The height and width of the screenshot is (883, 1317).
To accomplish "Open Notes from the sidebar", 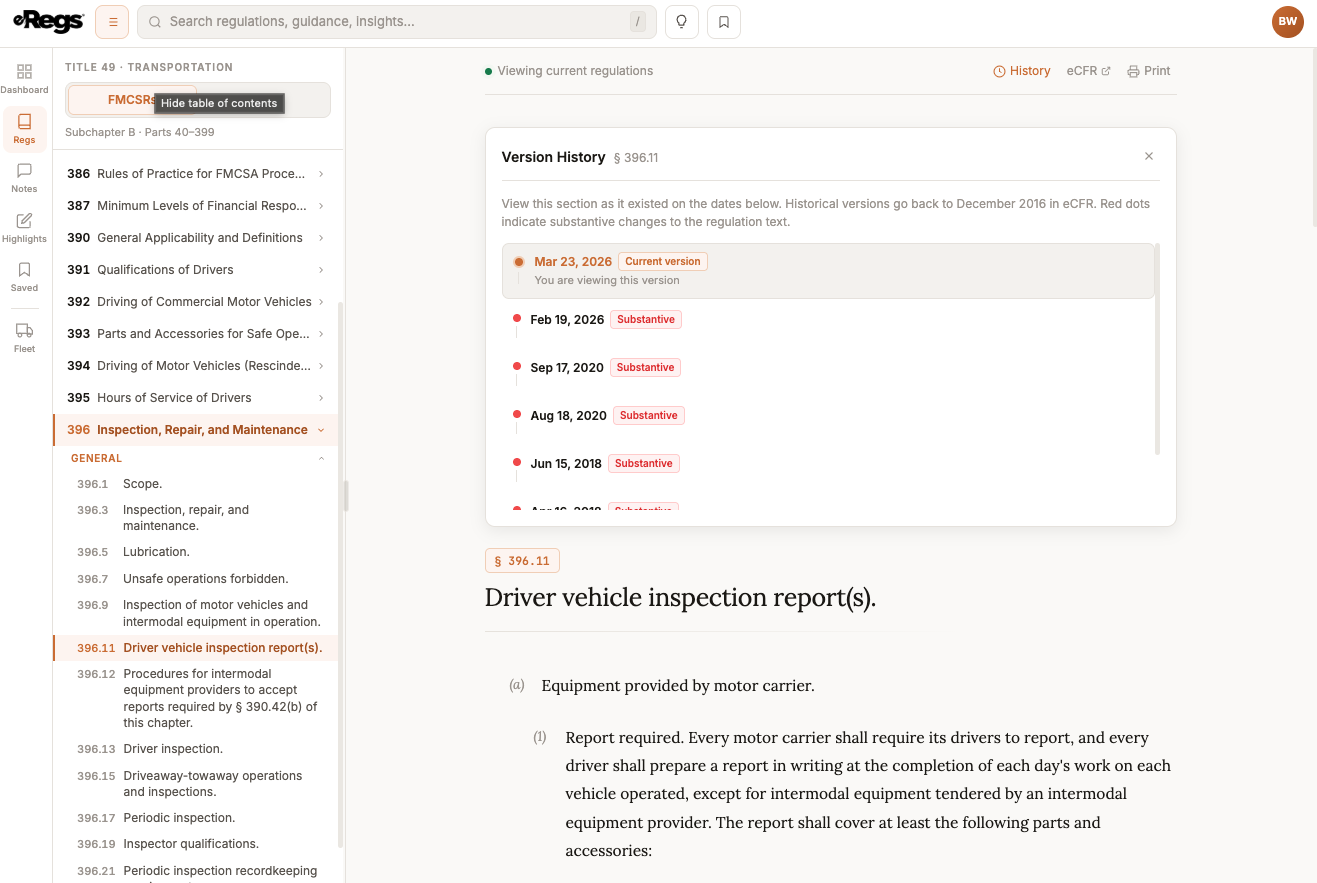I will (24, 178).
